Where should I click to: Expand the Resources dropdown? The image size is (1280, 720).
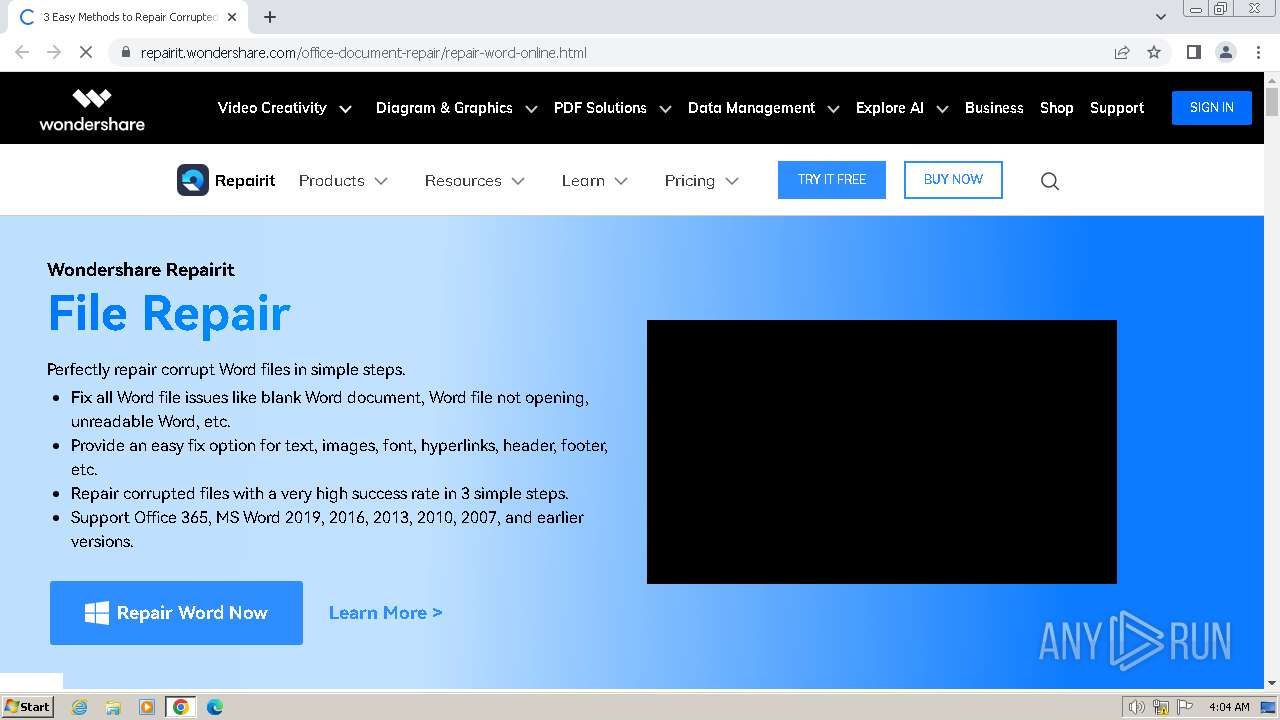click(x=474, y=181)
